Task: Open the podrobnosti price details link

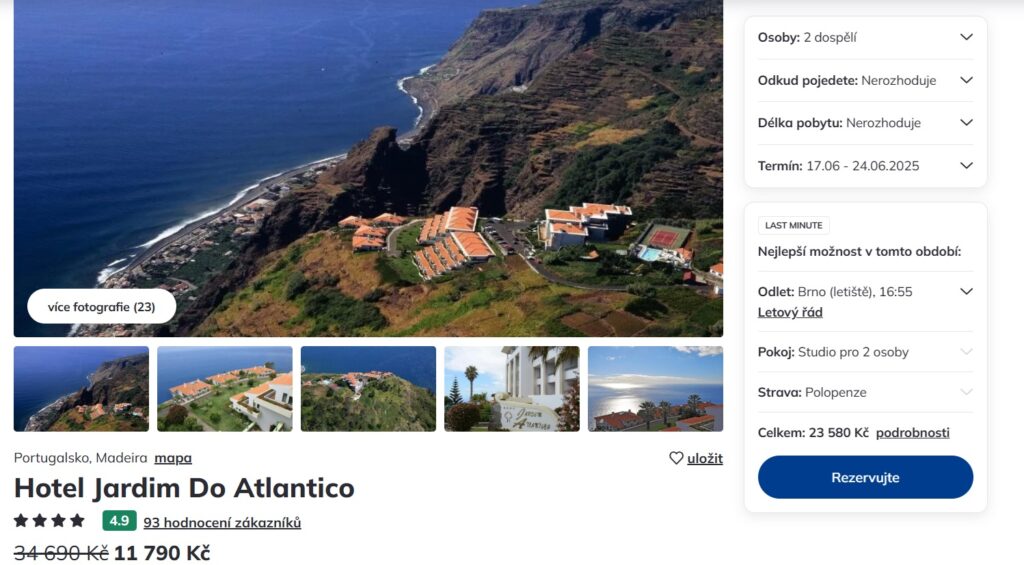Action: click(912, 433)
